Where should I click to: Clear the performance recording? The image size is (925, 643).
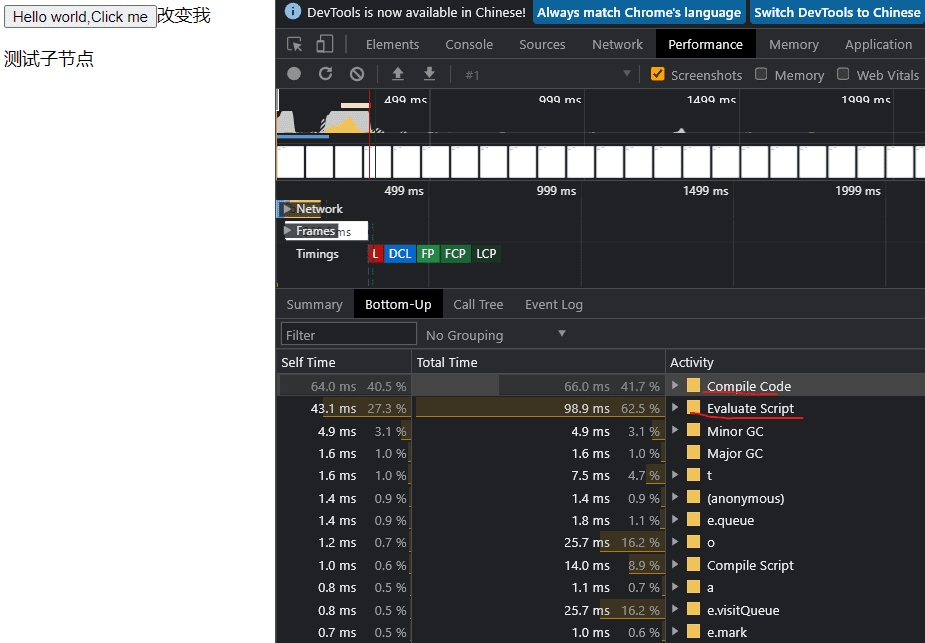pos(357,74)
